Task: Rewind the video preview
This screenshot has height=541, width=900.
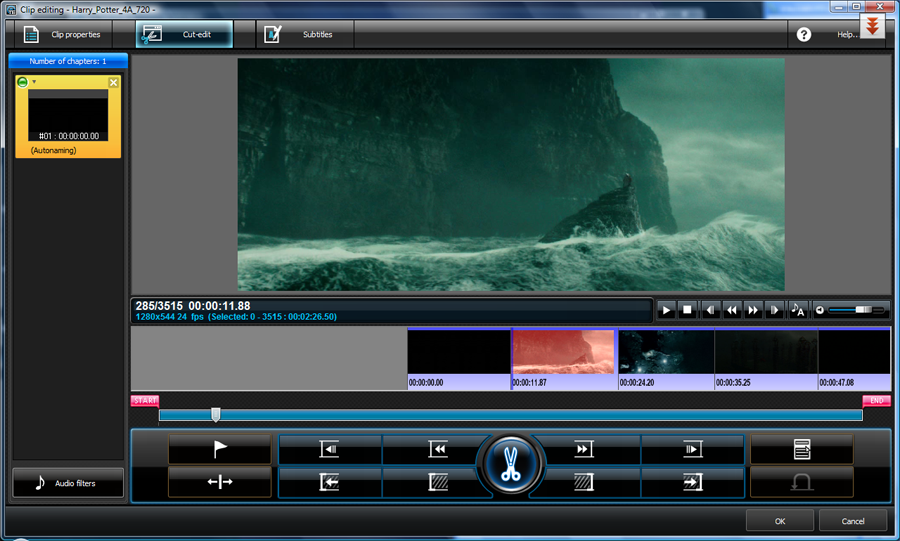Action: (x=731, y=310)
